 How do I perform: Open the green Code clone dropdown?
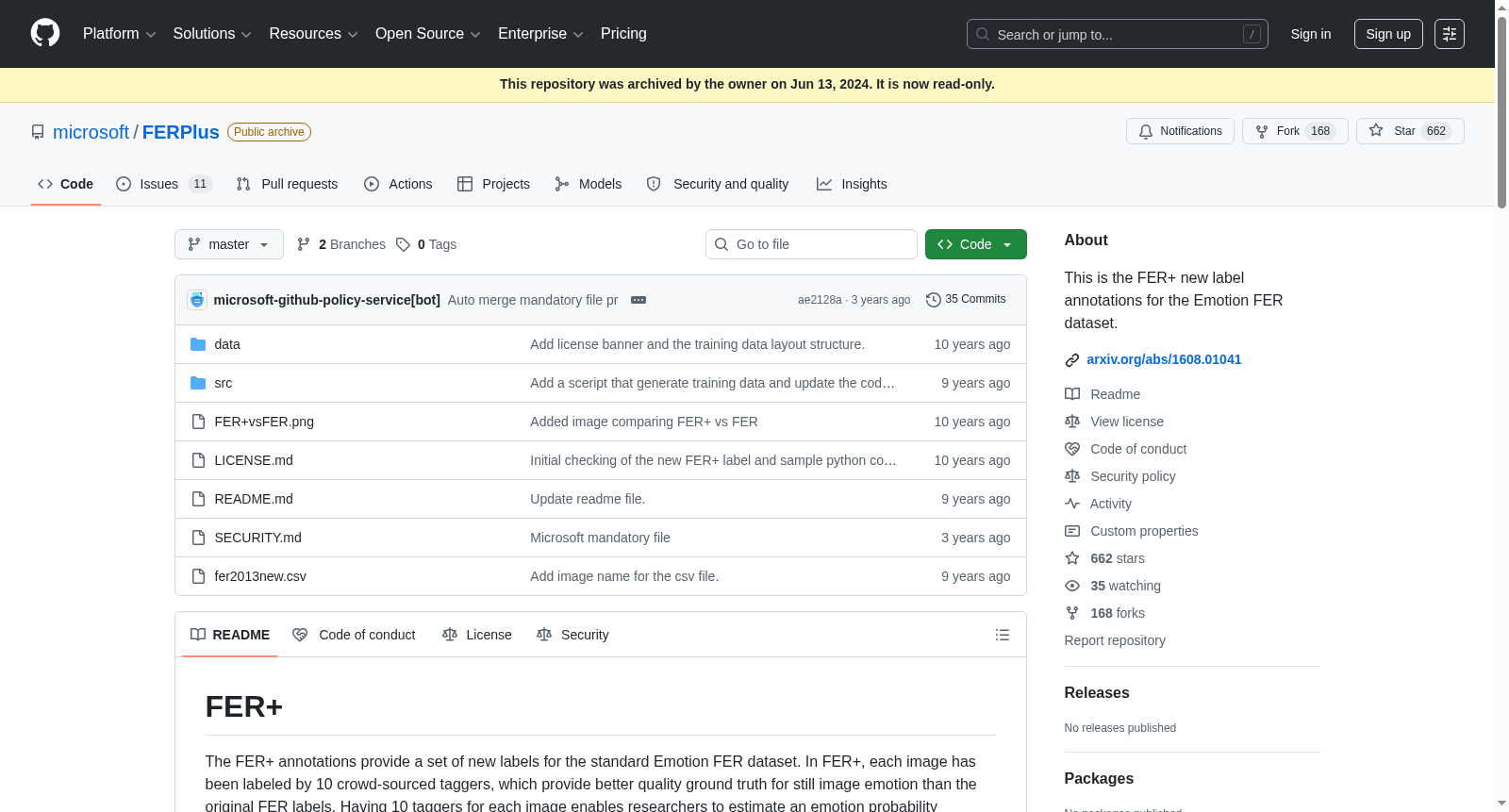(976, 244)
